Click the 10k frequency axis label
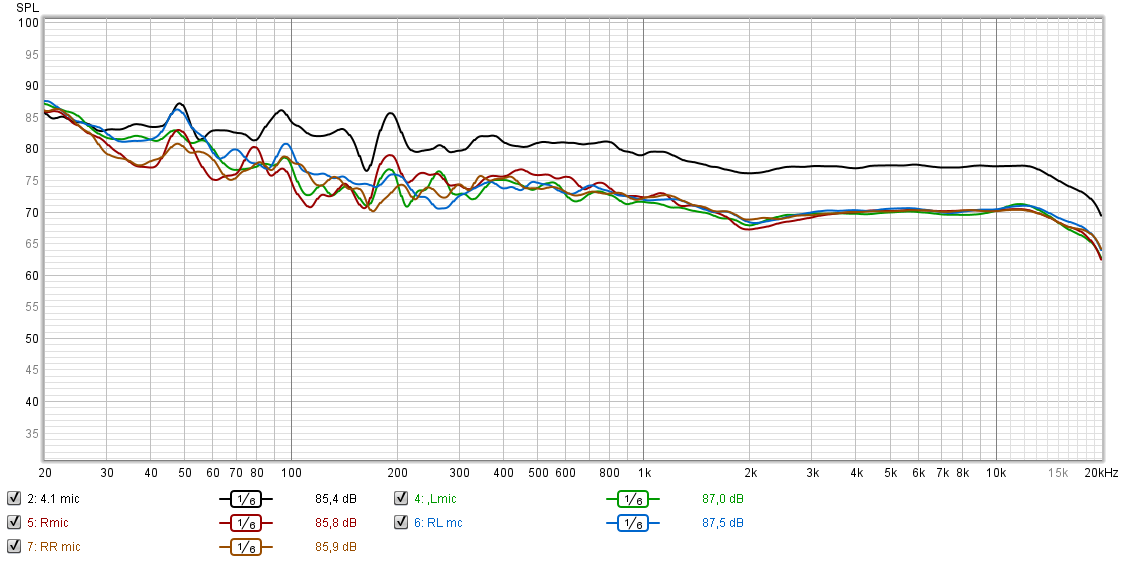The height and width of the screenshot is (561, 1124). [996, 472]
